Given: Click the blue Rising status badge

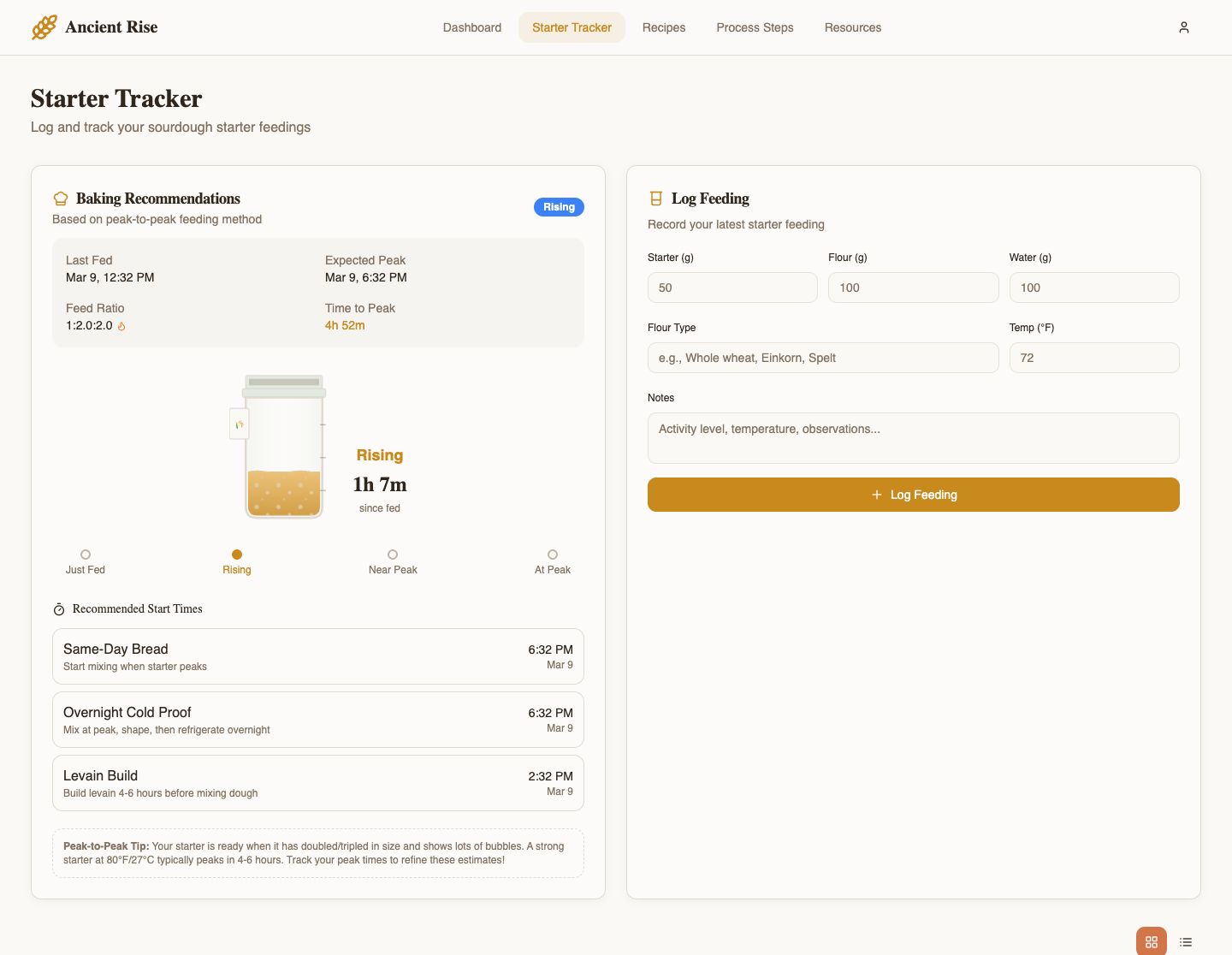Looking at the screenshot, I should pos(559,207).
